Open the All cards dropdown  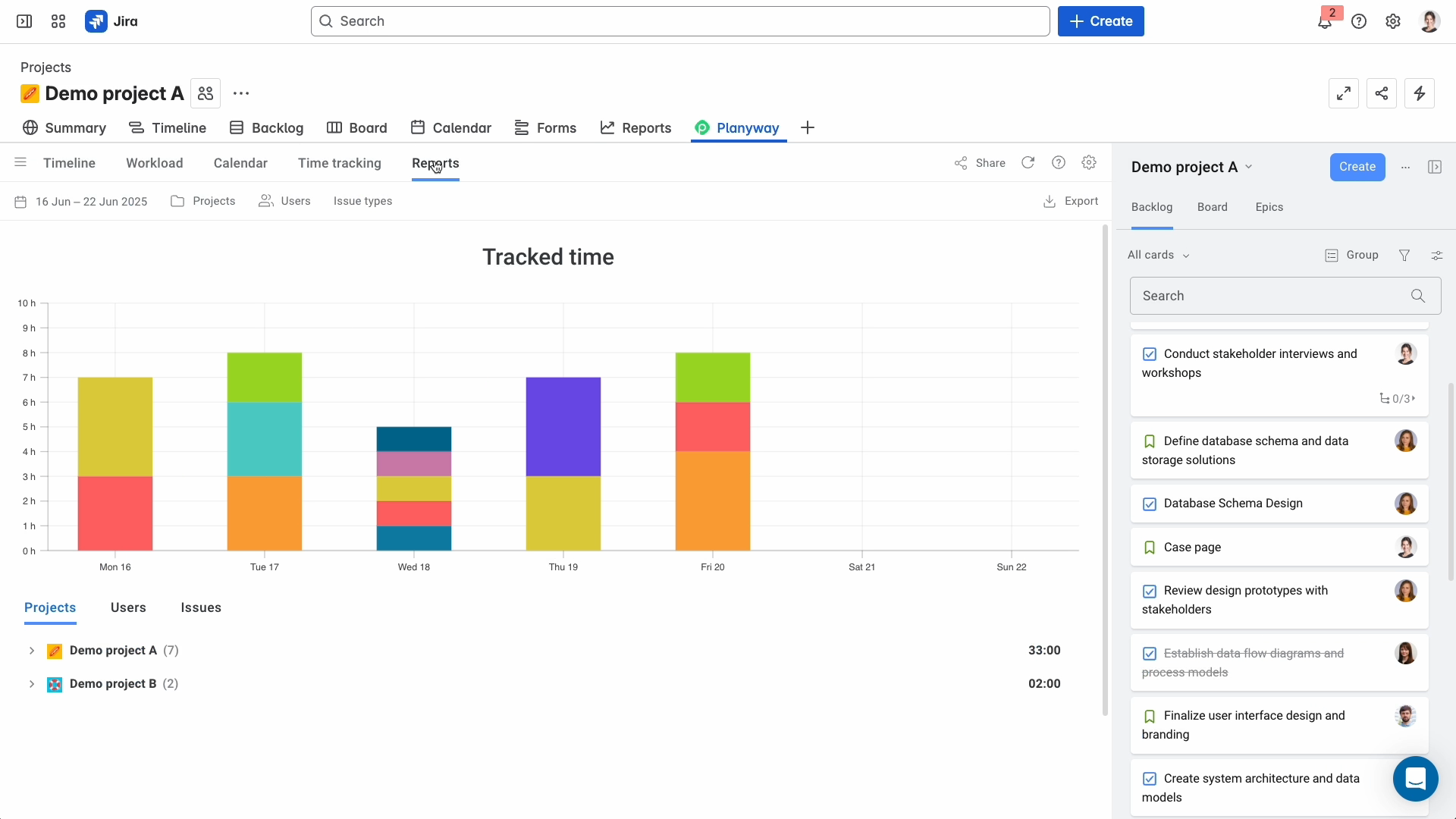[1158, 256]
